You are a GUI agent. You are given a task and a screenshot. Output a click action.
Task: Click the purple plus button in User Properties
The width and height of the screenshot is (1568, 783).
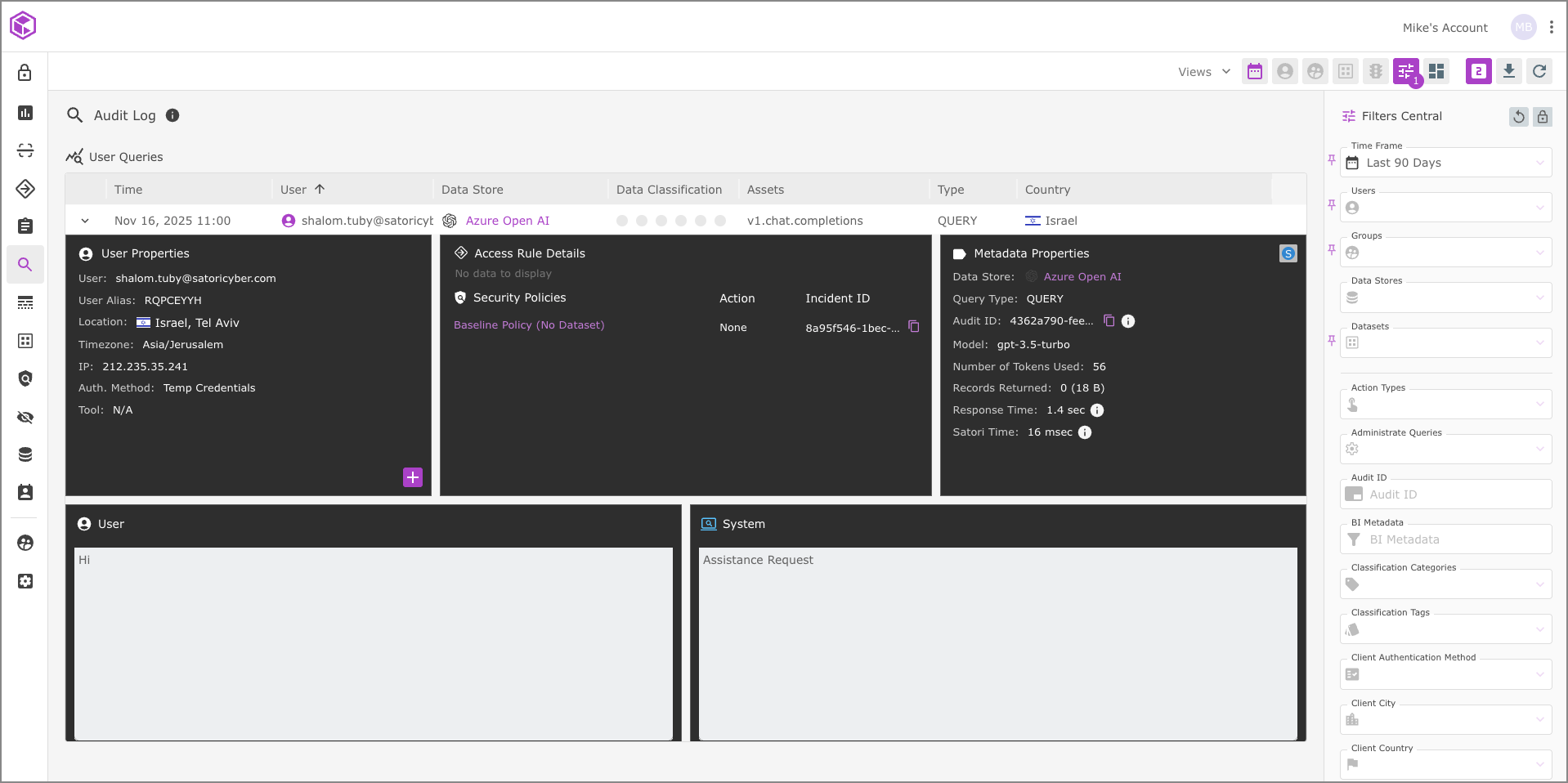tap(413, 477)
